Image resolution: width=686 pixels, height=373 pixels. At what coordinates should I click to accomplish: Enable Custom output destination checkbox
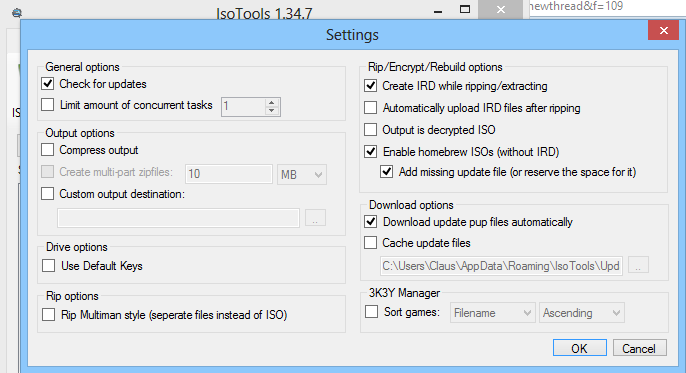point(48,193)
